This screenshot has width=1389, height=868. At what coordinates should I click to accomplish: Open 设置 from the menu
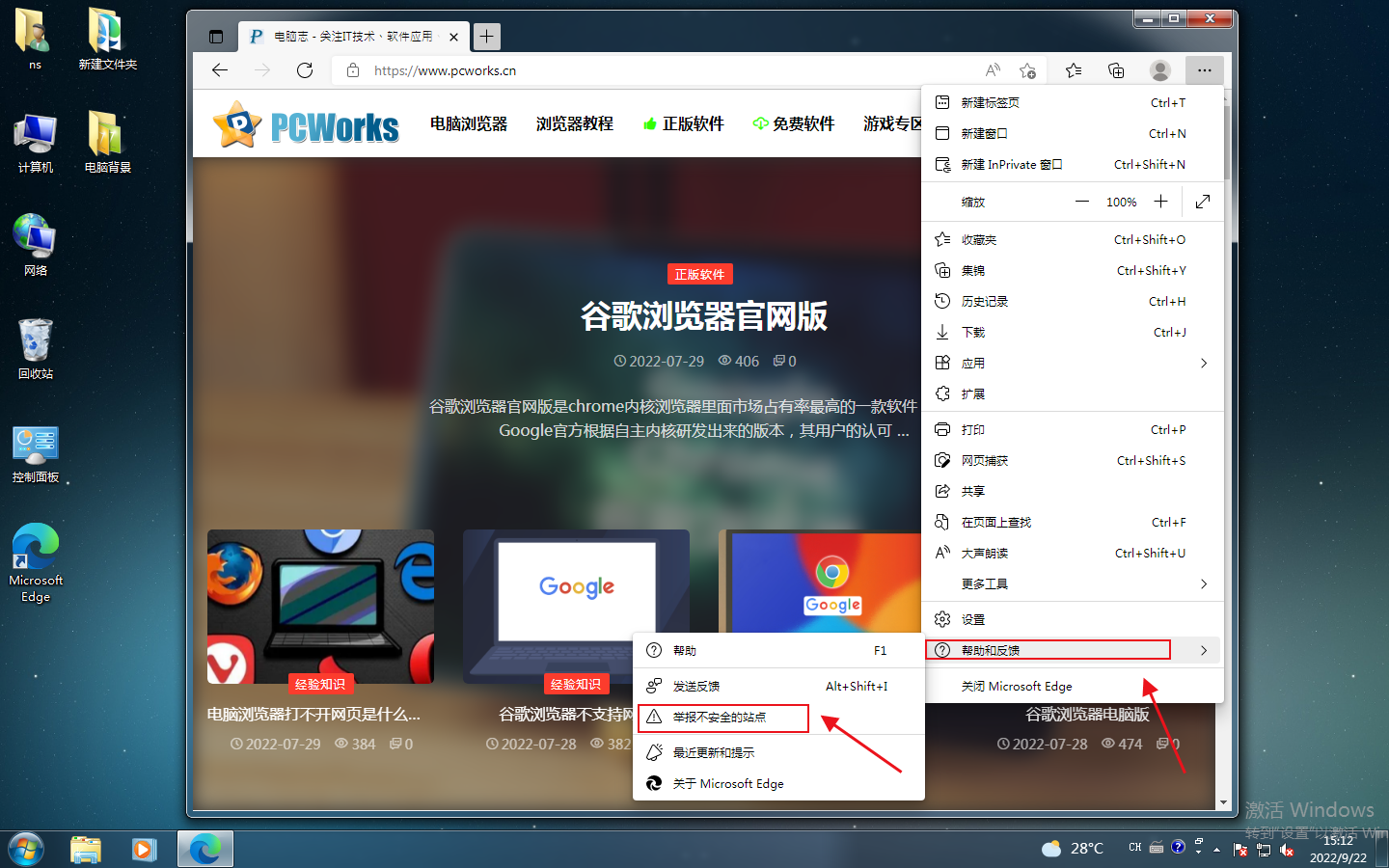coord(1073,619)
